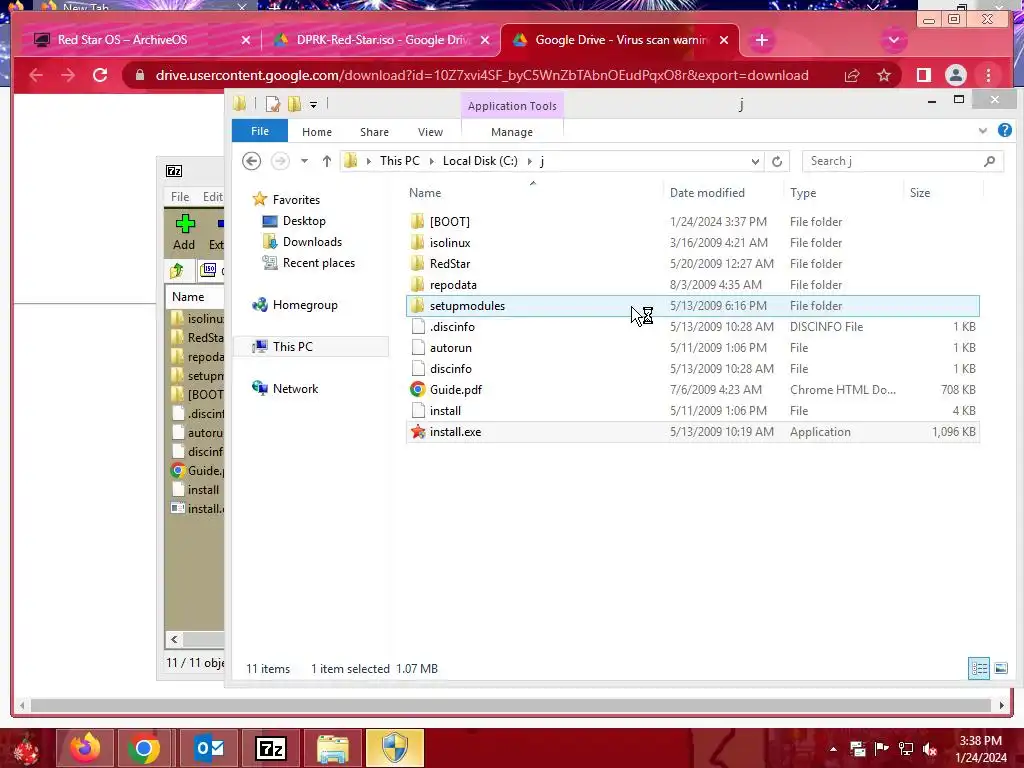Open Downloads in the navigation pane
1024x768 pixels.
tap(312, 242)
